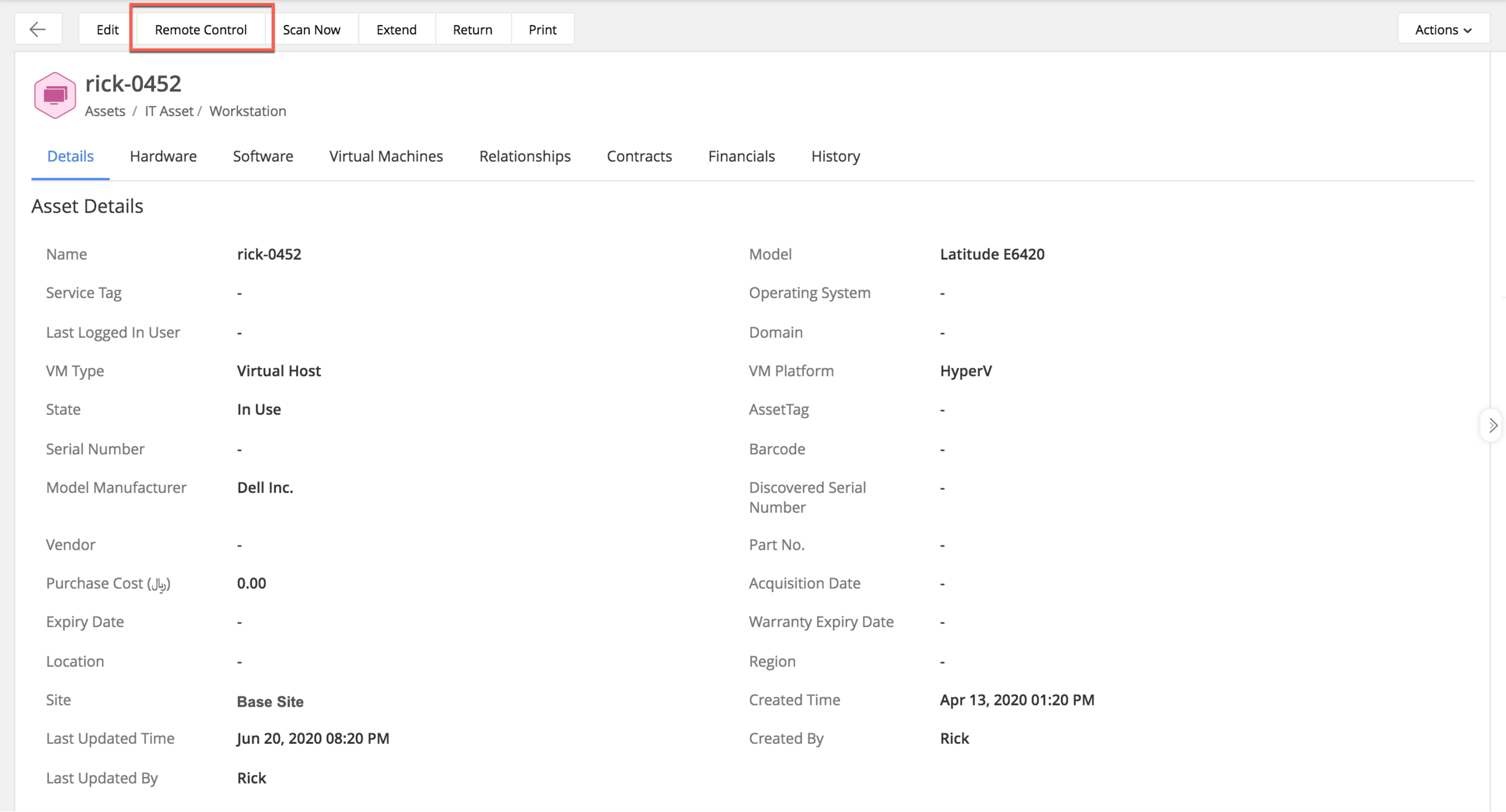Print the asset details

542,29
